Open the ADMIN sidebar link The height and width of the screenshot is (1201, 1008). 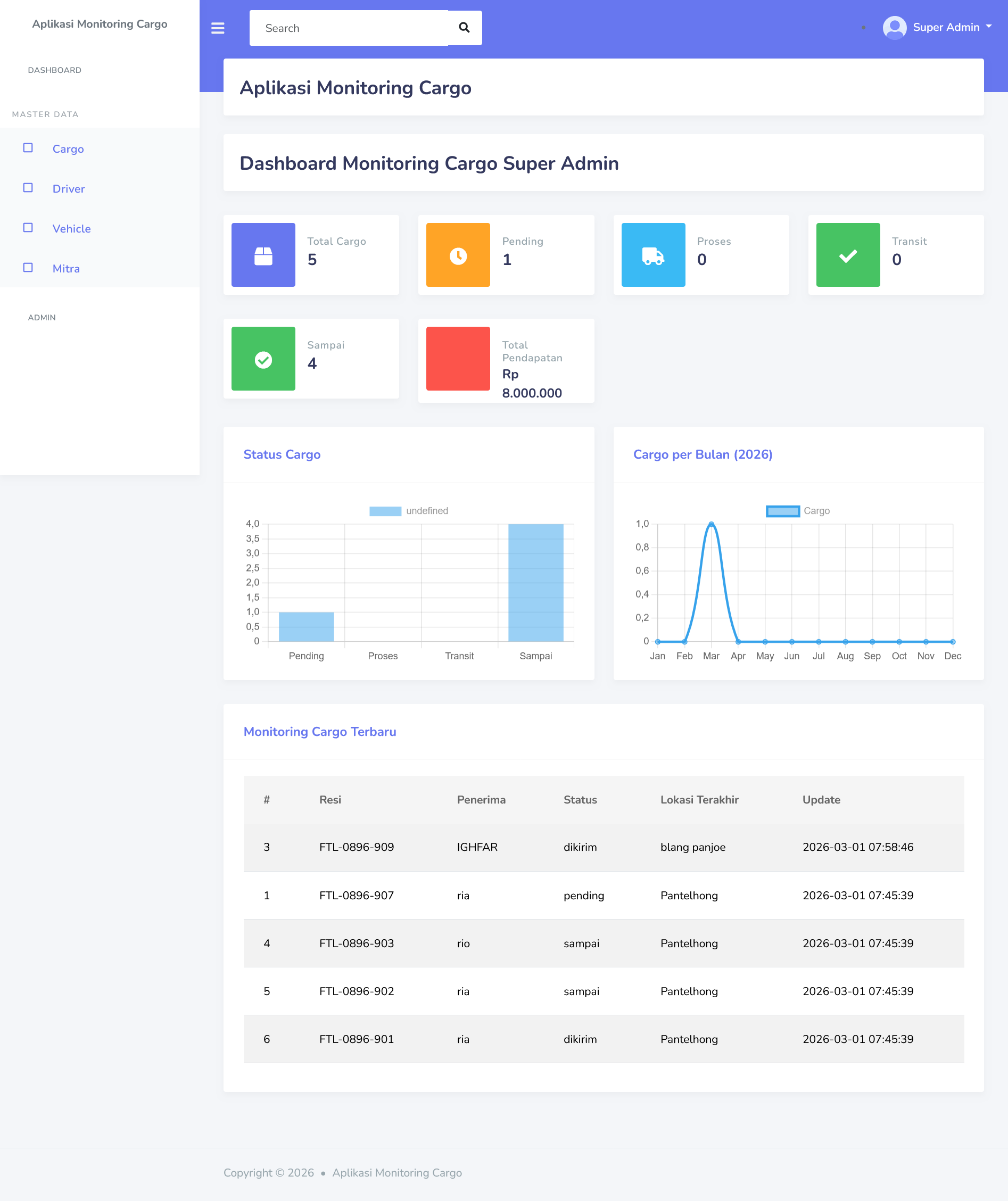tap(42, 317)
